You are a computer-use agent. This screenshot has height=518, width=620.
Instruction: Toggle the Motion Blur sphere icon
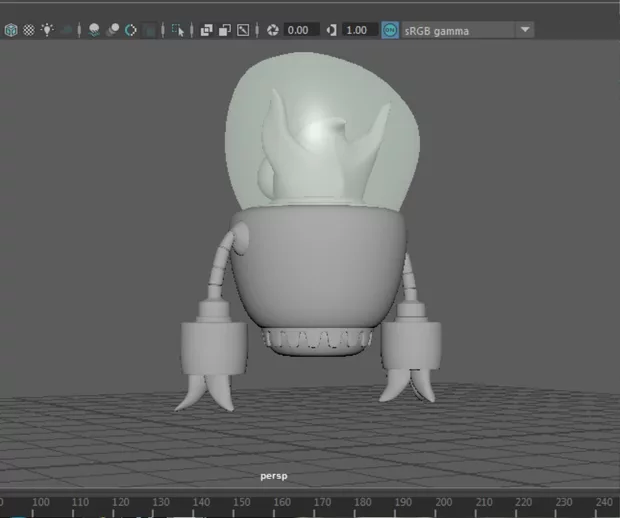click(x=113, y=30)
